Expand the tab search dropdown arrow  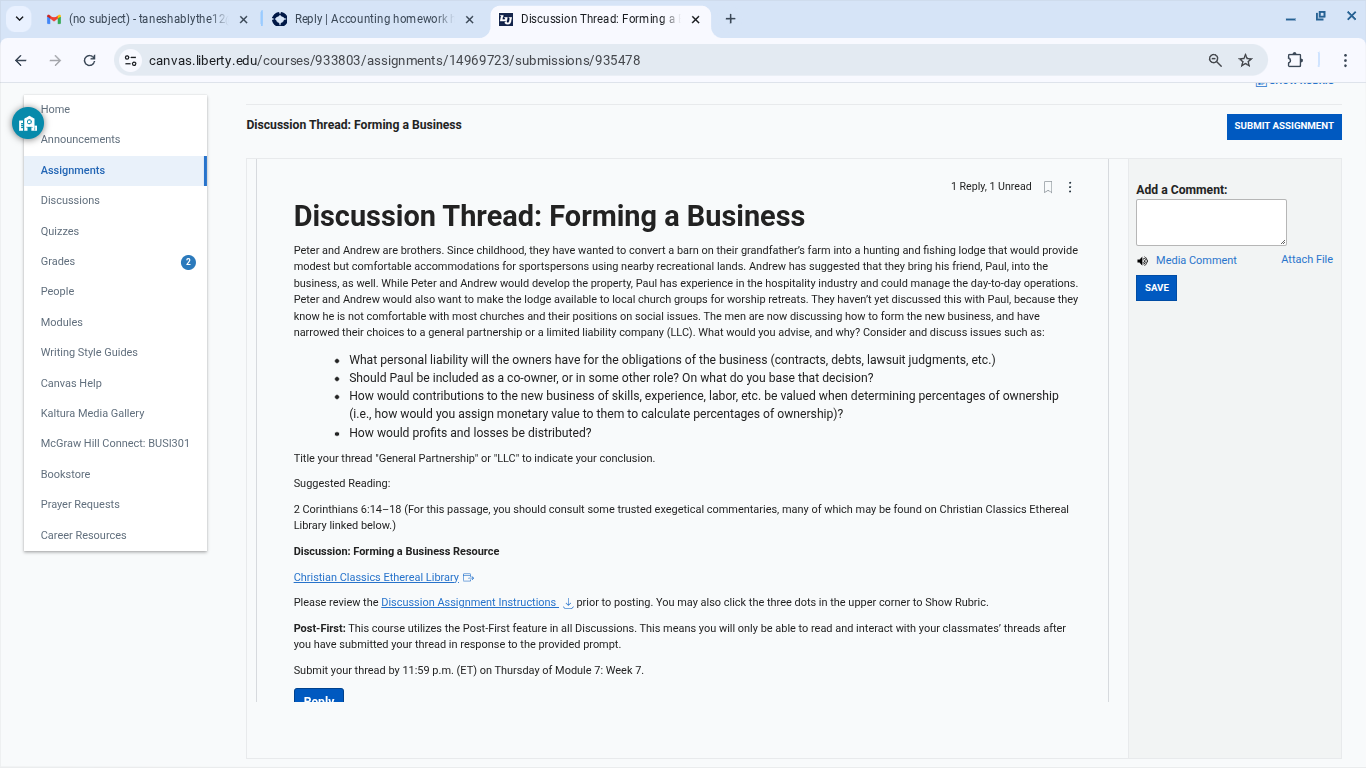tap(20, 19)
